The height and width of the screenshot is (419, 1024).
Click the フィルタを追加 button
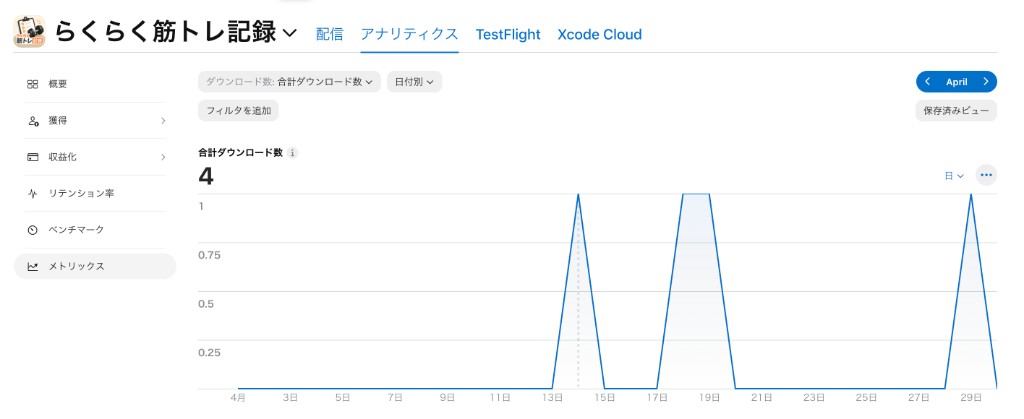238,110
